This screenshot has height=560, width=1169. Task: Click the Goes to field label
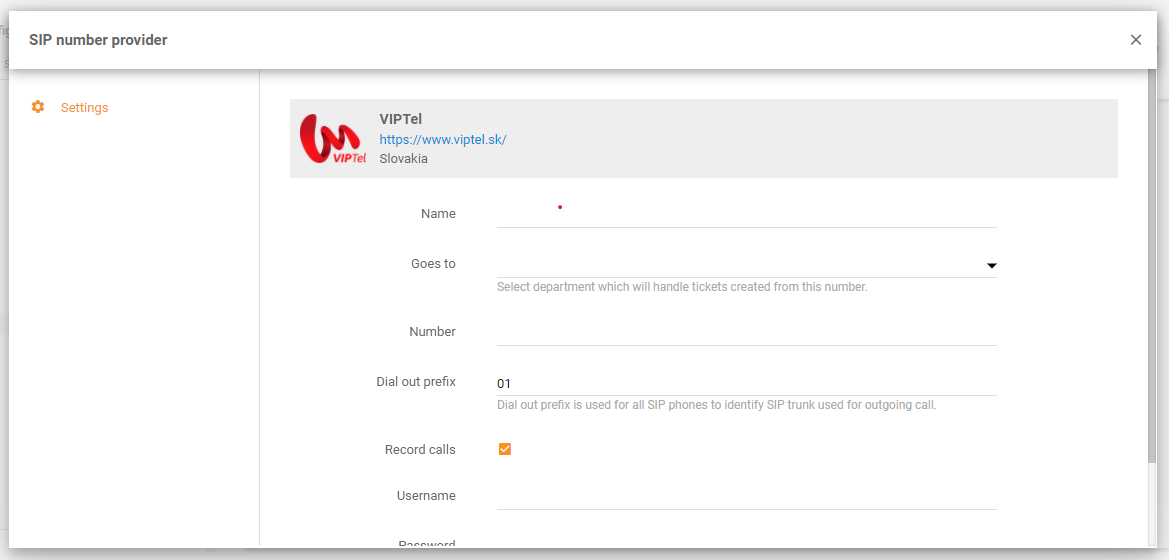[433, 264]
